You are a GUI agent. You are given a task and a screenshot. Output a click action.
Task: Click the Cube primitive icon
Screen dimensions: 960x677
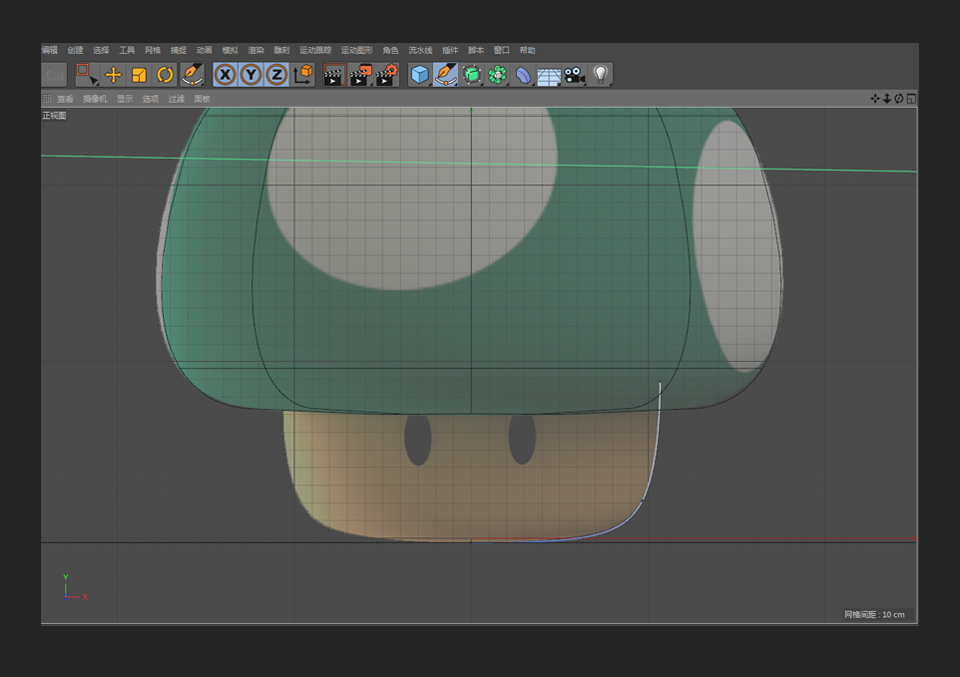click(x=420, y=75)
